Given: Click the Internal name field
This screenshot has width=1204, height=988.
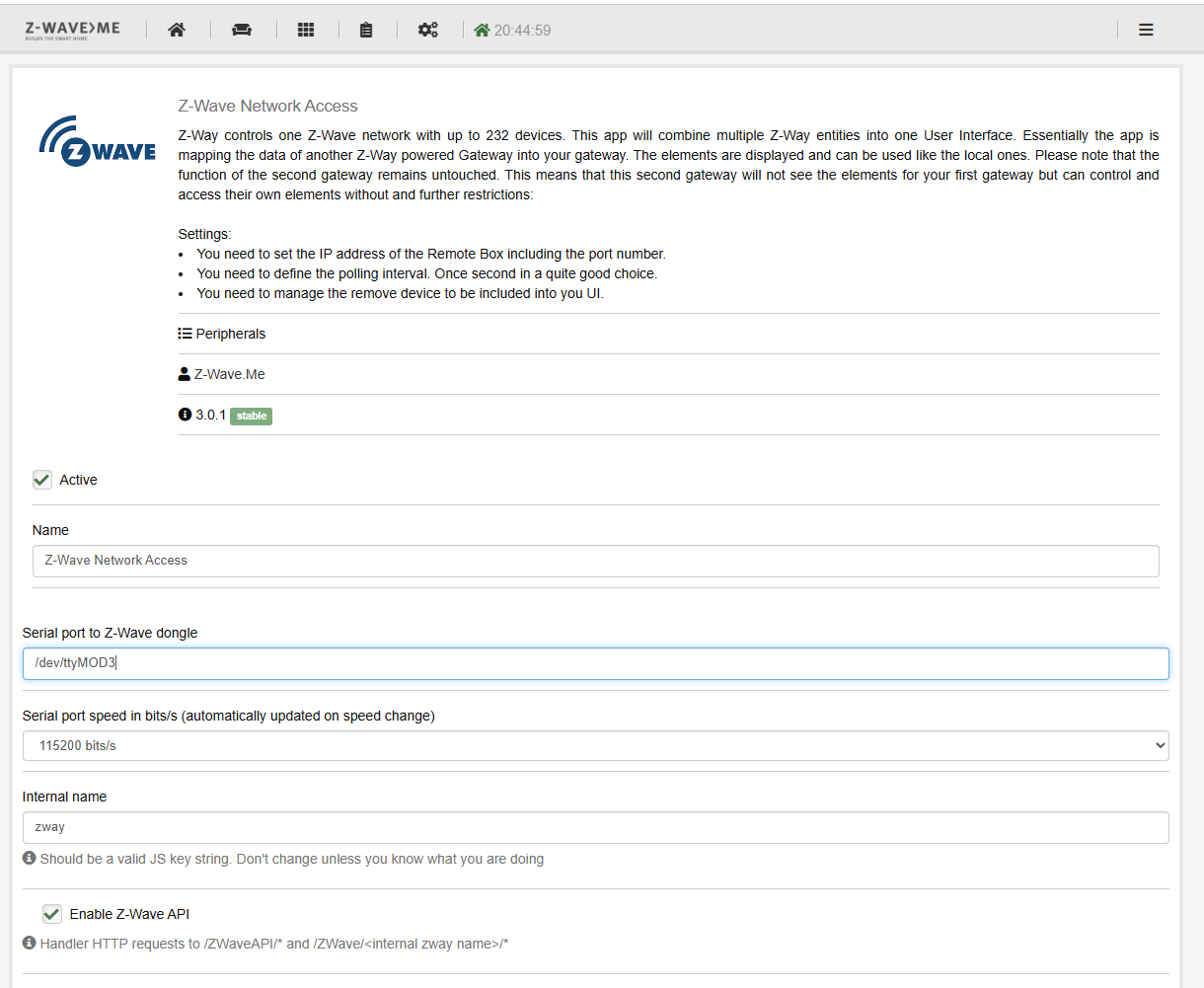Looking at the screenshot, I should coord(595,827).
